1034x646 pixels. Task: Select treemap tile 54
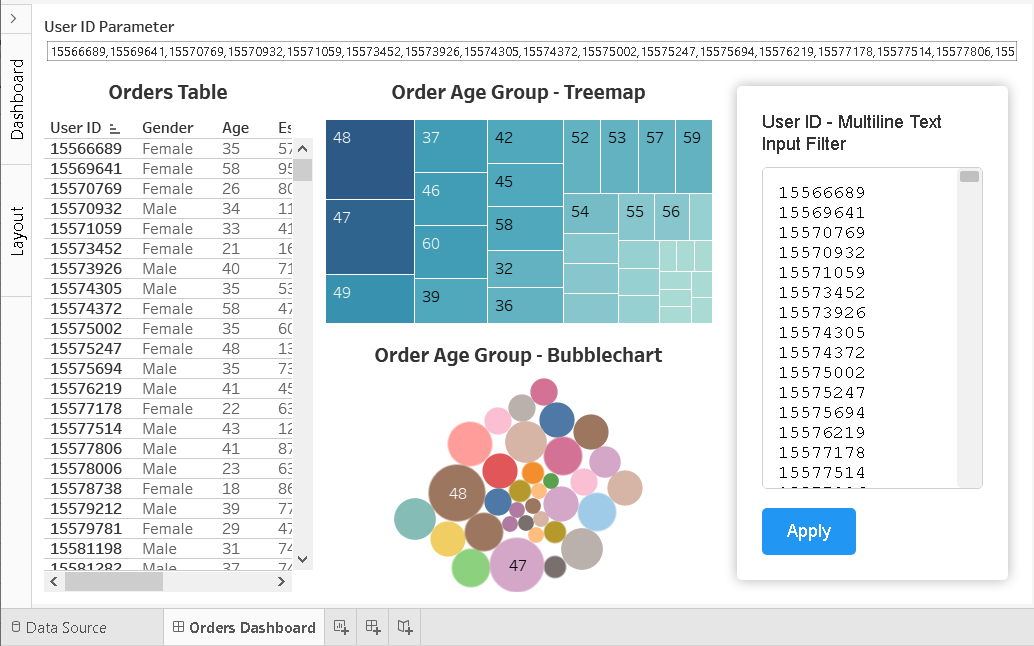coord(592,214)
